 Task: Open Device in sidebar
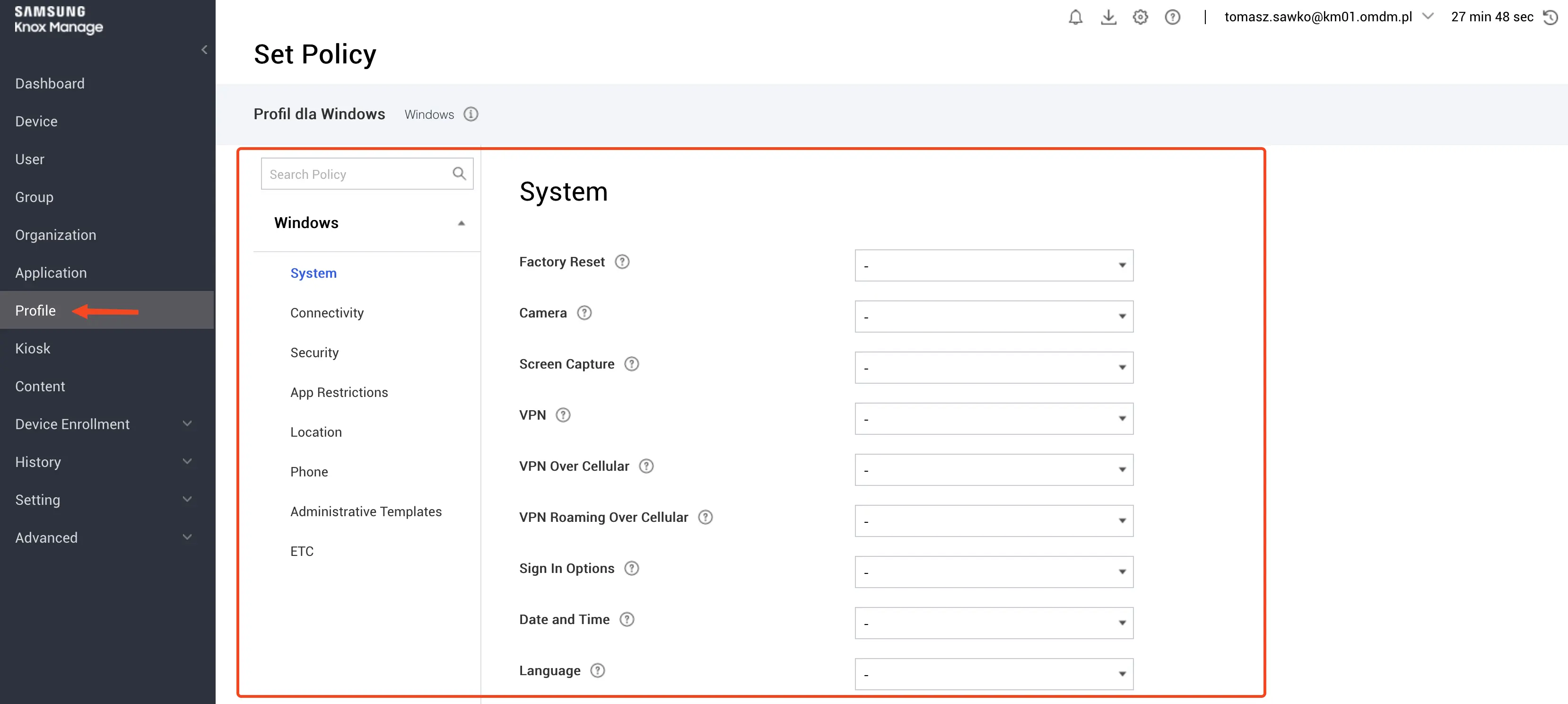pyautogui.click(x=36, y=121)
